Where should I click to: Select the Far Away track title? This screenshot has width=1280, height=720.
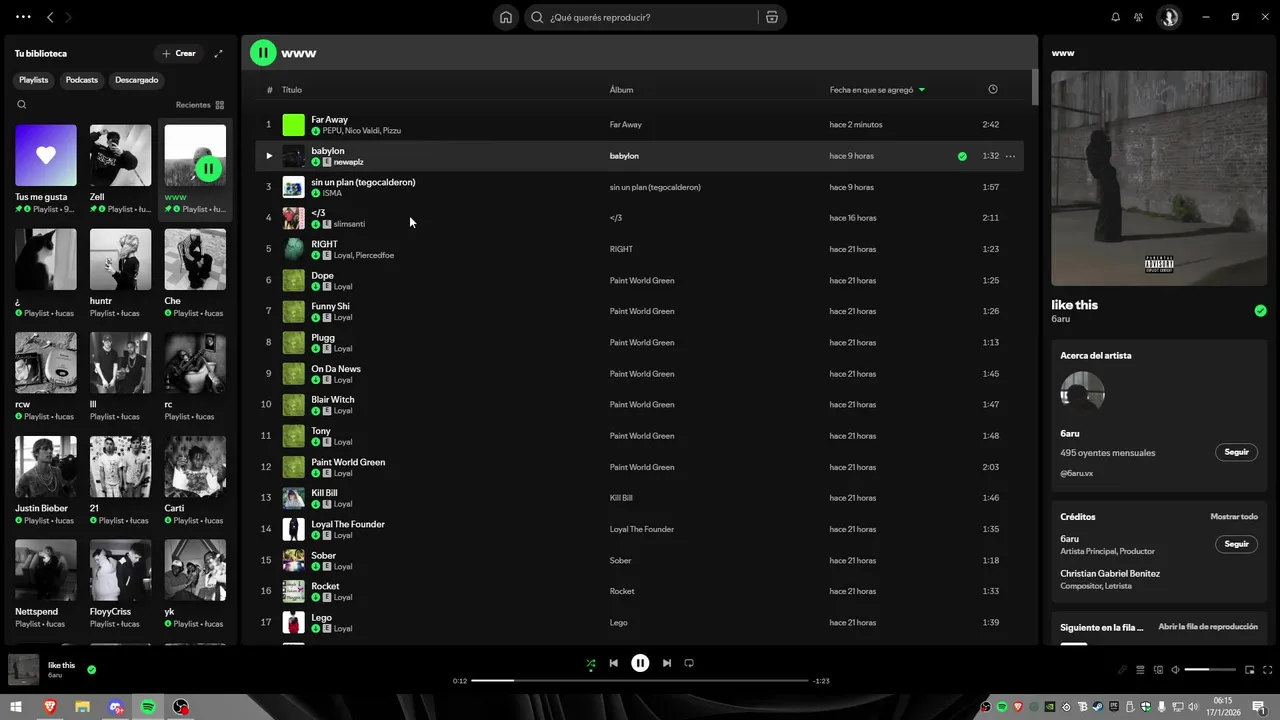tap(329, 120)
